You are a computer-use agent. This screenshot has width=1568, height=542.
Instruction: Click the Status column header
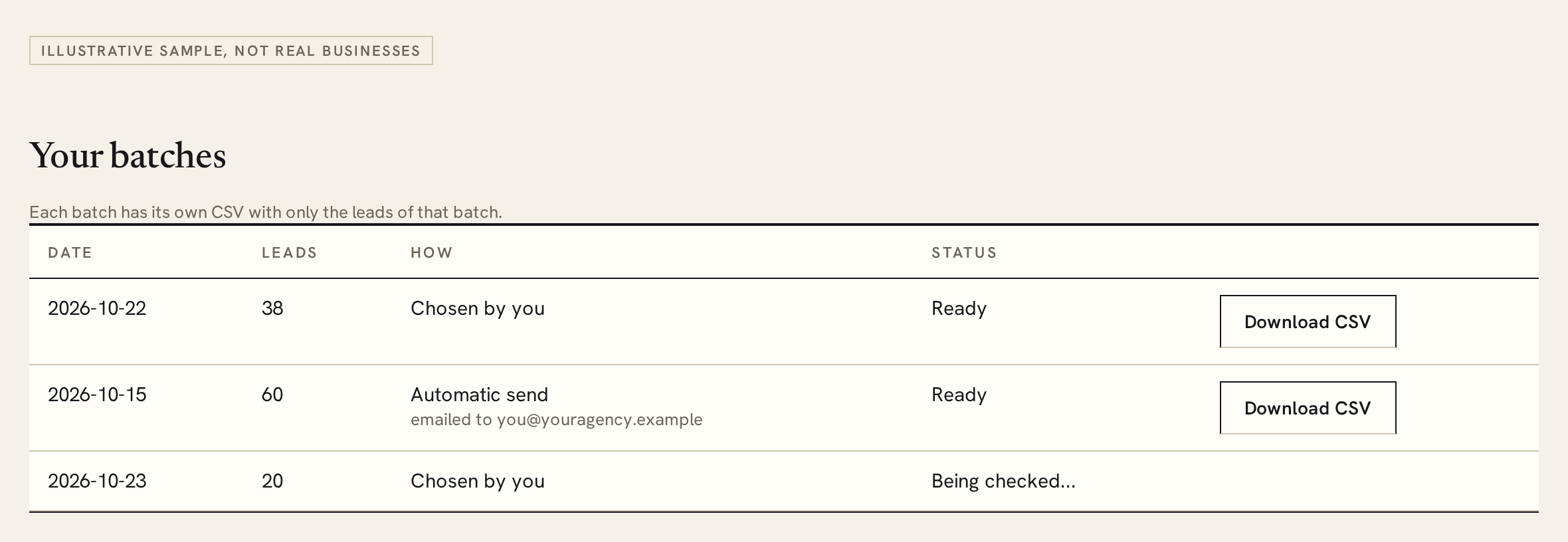[964, 252]
